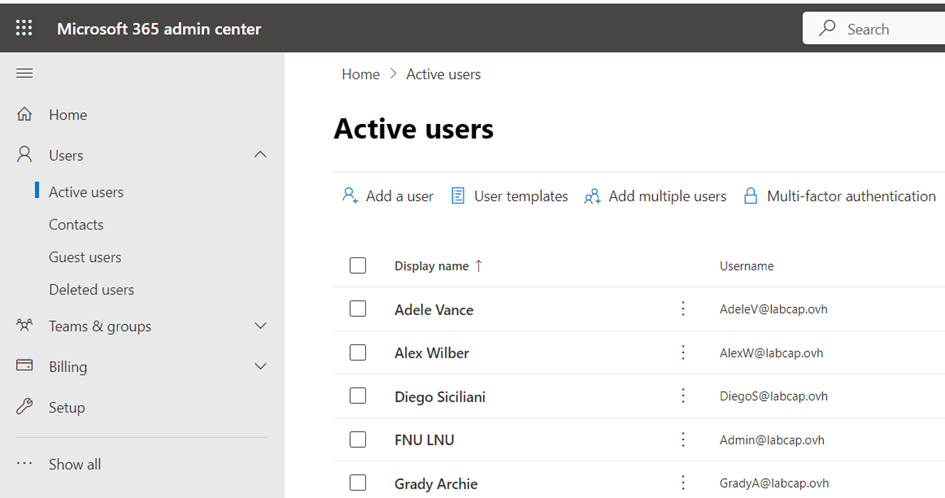The width and height of the screenshot is (945, 498).
Task: Open more actions for Alex Wilber
Action: tap(683, 353)
